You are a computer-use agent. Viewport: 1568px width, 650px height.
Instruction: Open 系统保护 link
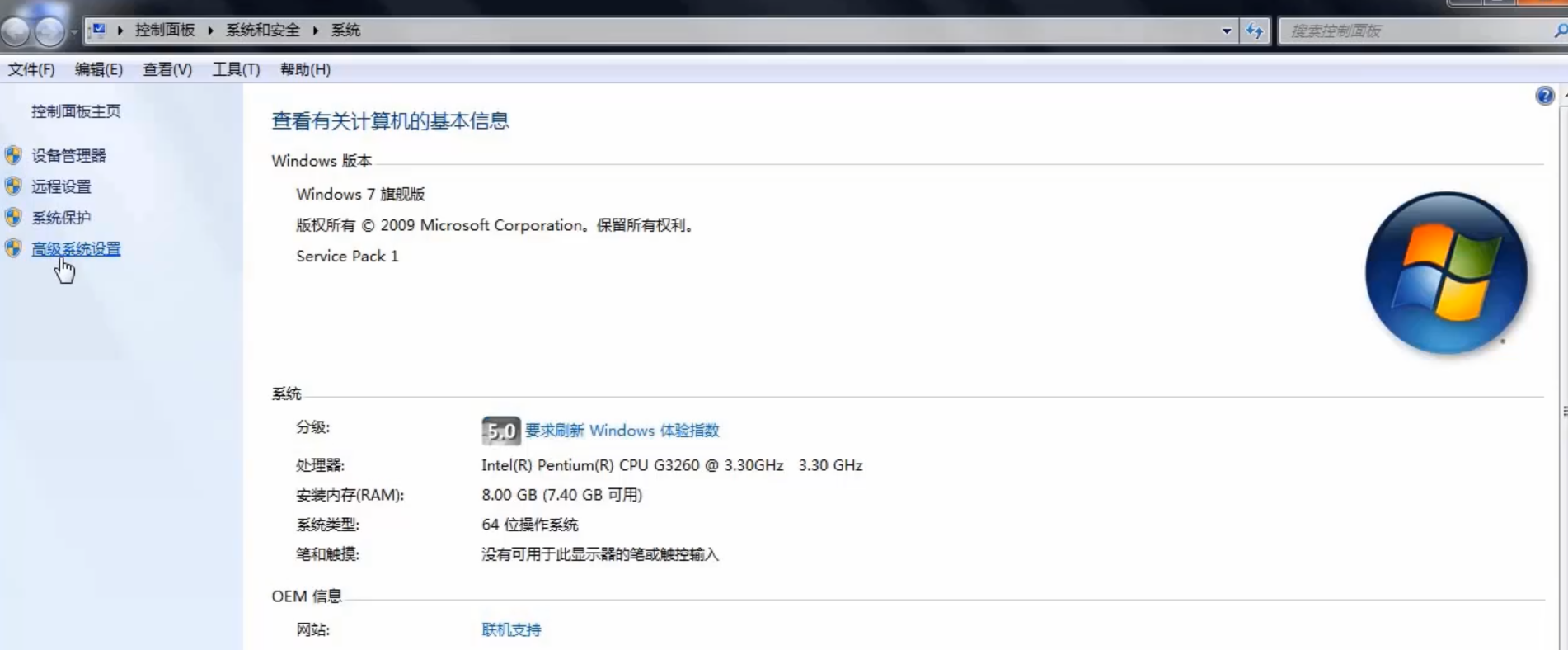[x=61, y=218]
